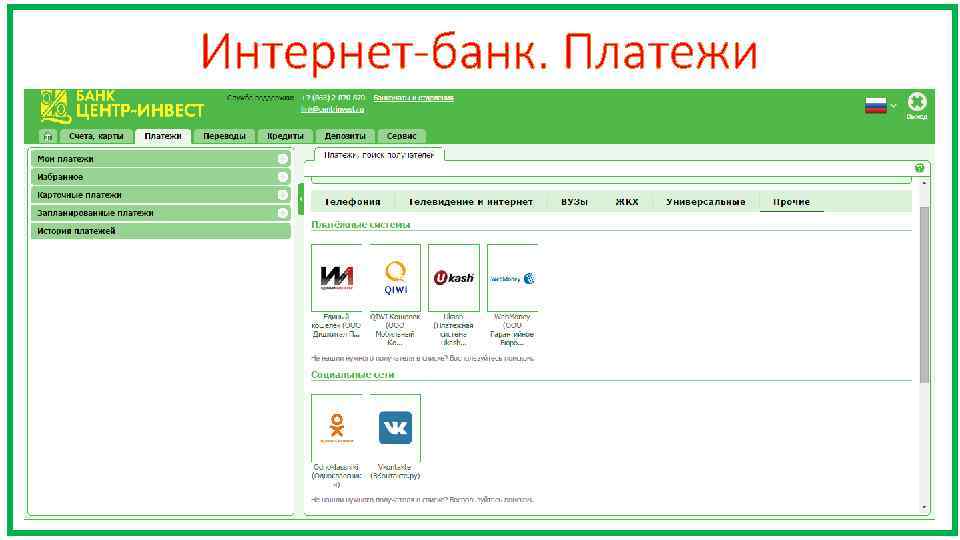Open the help icon above scrollbar
This screenshot has width=960, height=540.
[919, 168]
